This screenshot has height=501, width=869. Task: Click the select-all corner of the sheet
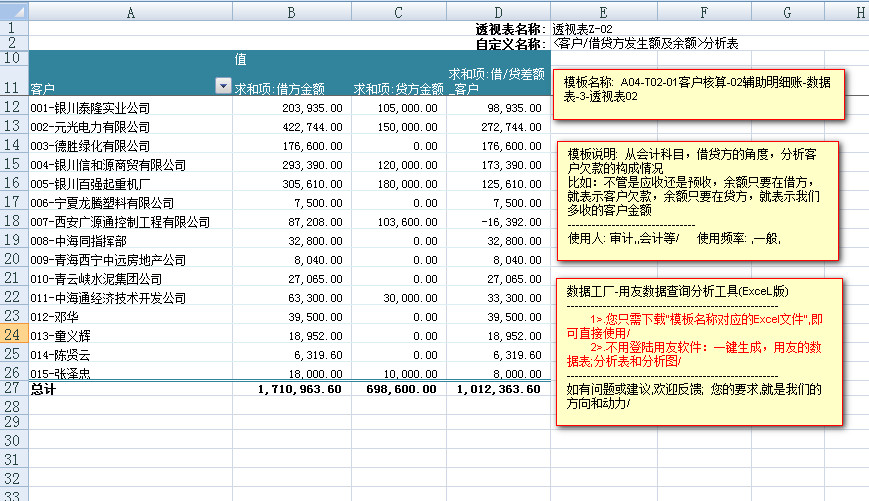click(x=14, y=12)
